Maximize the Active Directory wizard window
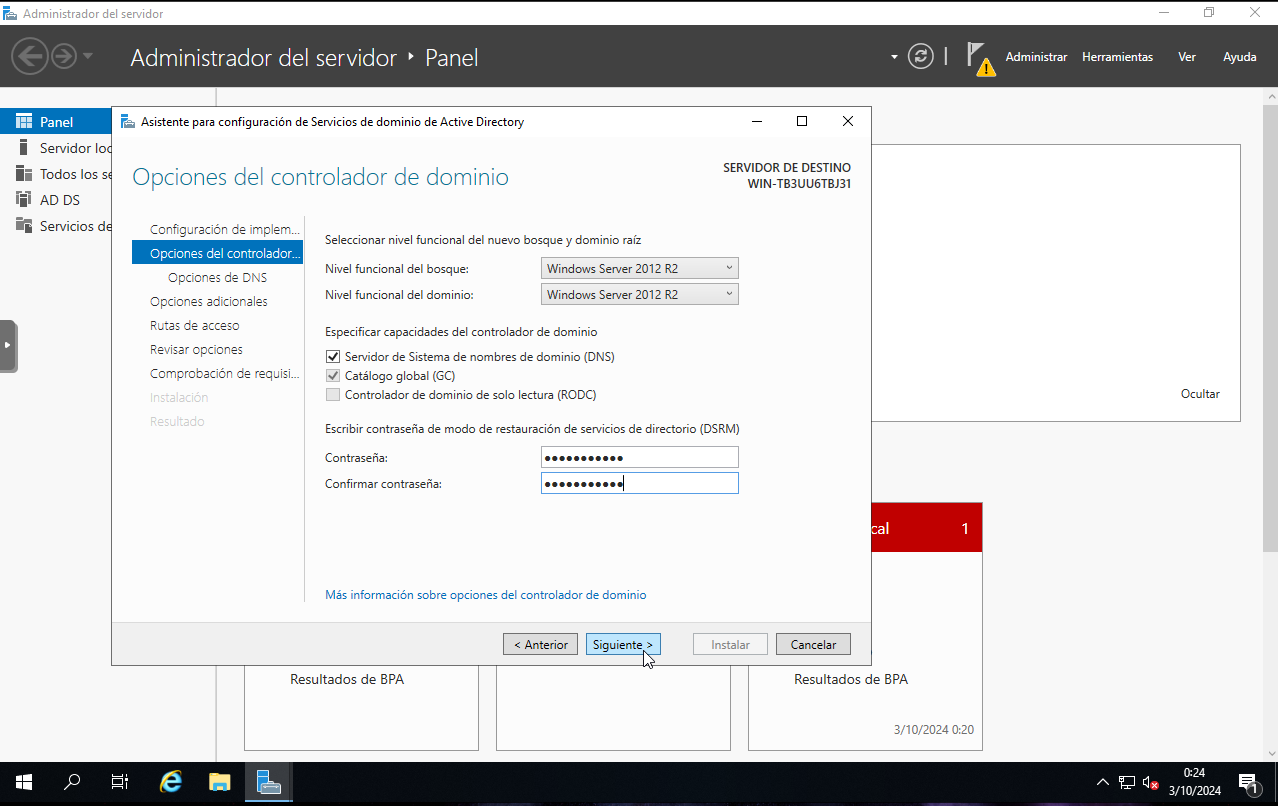 pos(801,121)
